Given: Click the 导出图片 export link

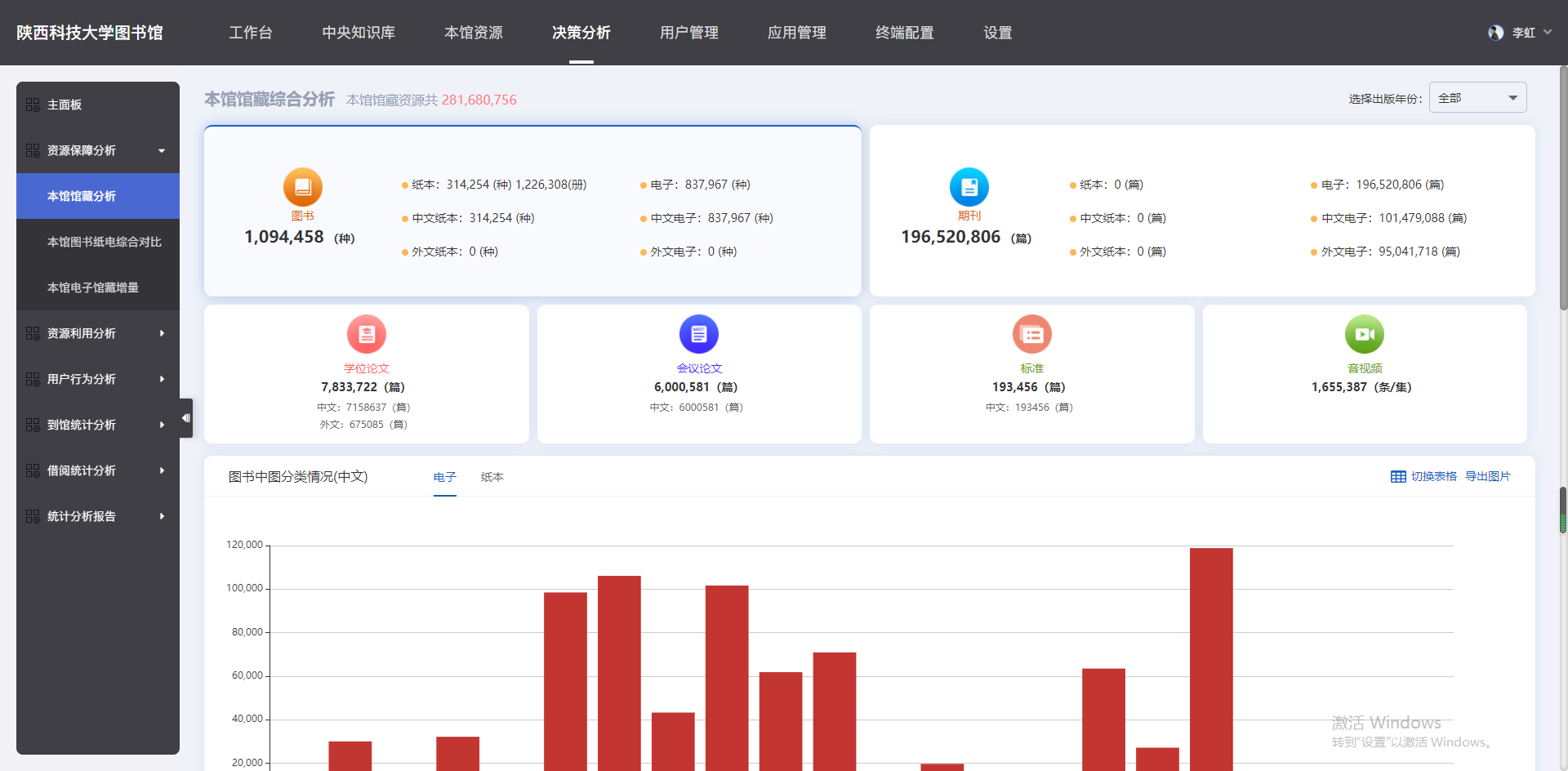Looking at the screenshot, I should [1487, 477].
